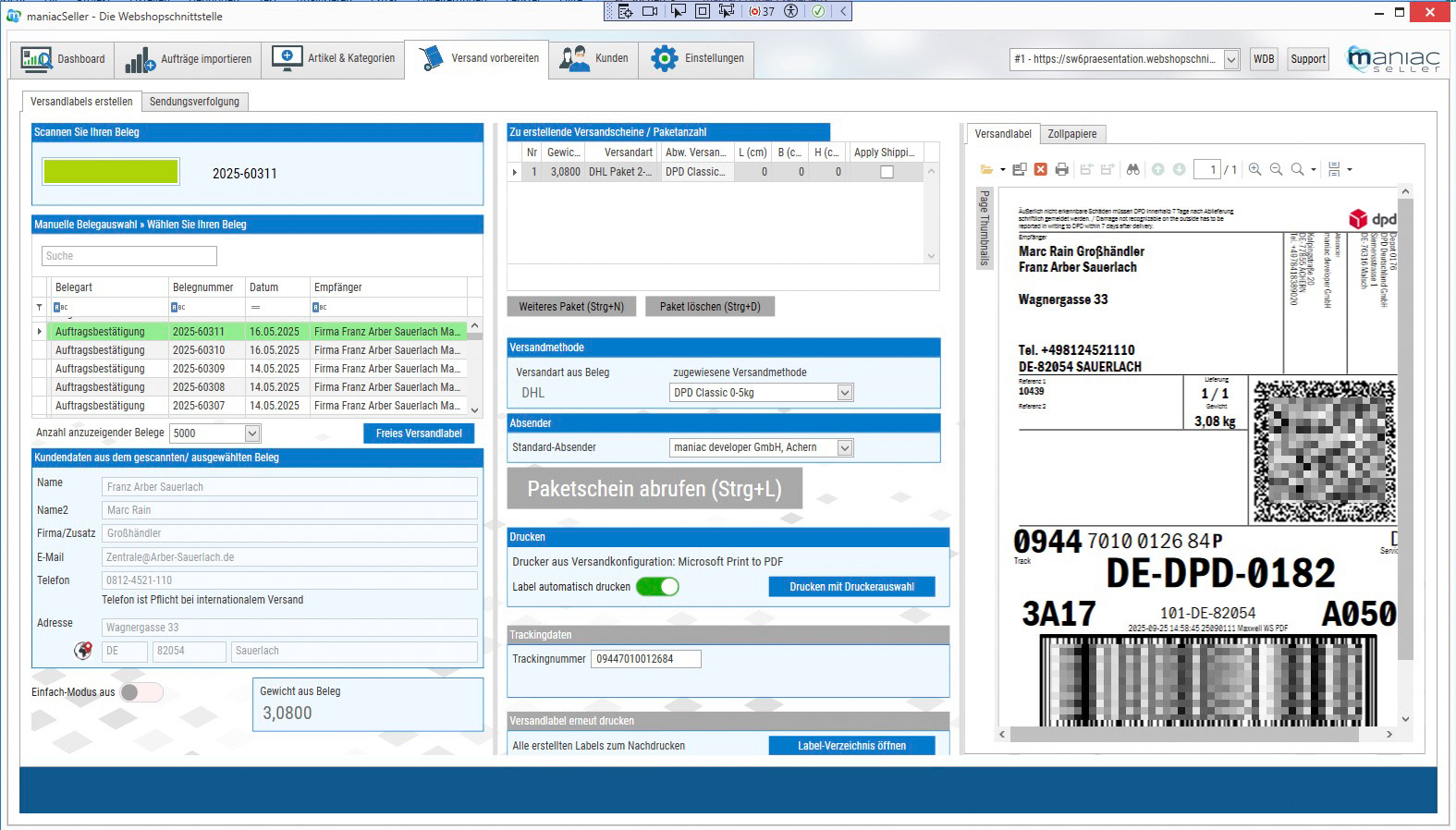Toggle the Einfach-Modus switch

click(x=141, y=692)
